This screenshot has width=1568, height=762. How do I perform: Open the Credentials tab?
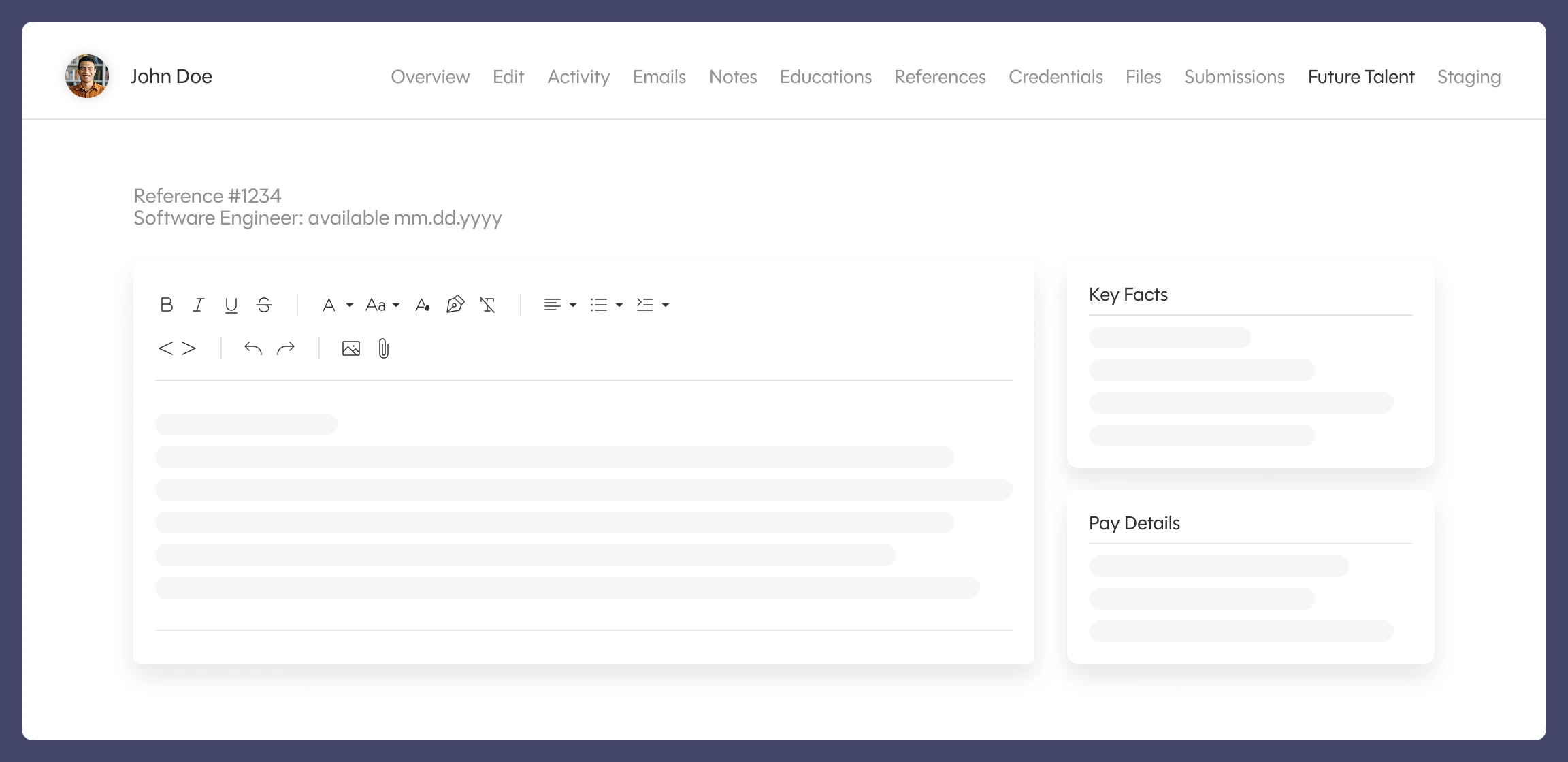(x=1055, y=77)
